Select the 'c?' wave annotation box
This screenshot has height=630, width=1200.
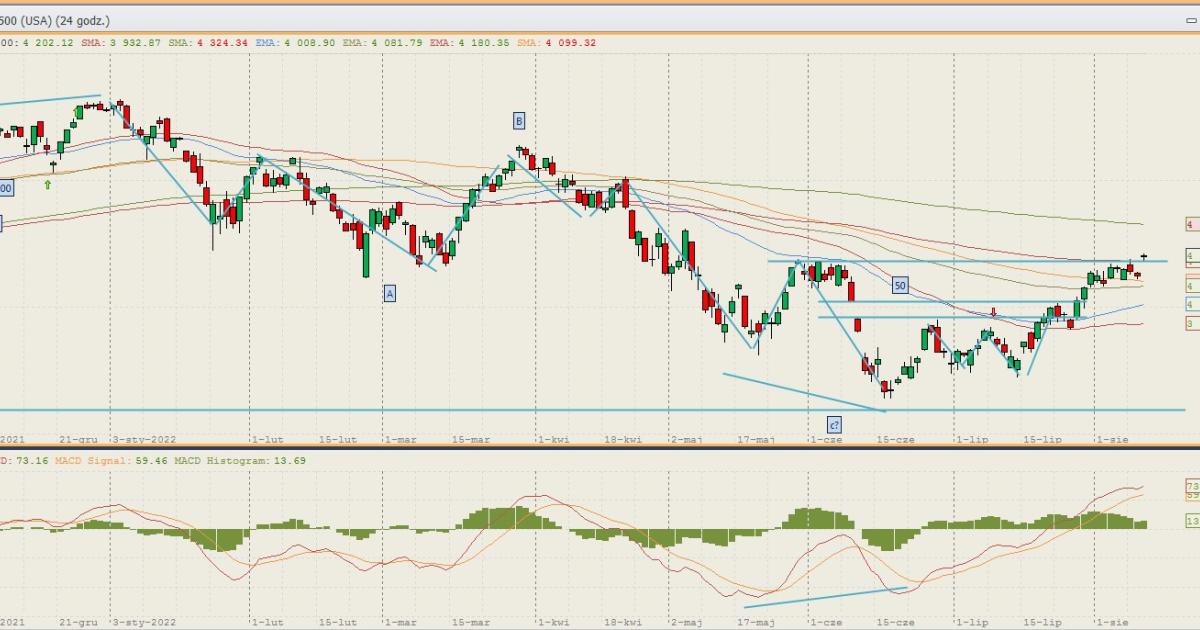click(x=833, y=423)
